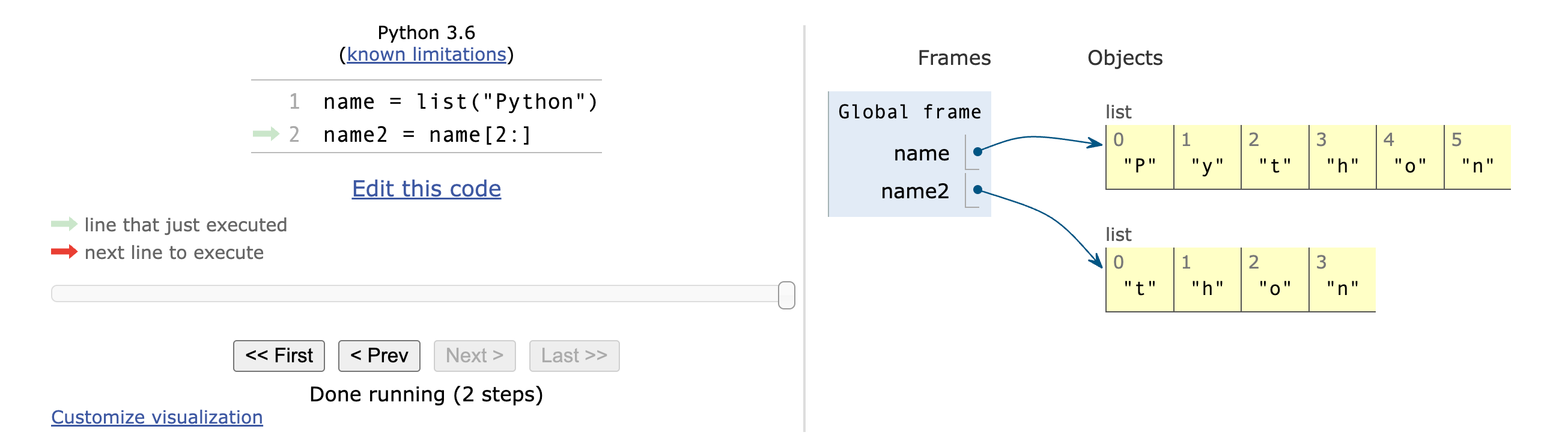The image size is (1568, 435).
Task: Select the "P" cell at index 0
Action: (x=1140, y=157)
